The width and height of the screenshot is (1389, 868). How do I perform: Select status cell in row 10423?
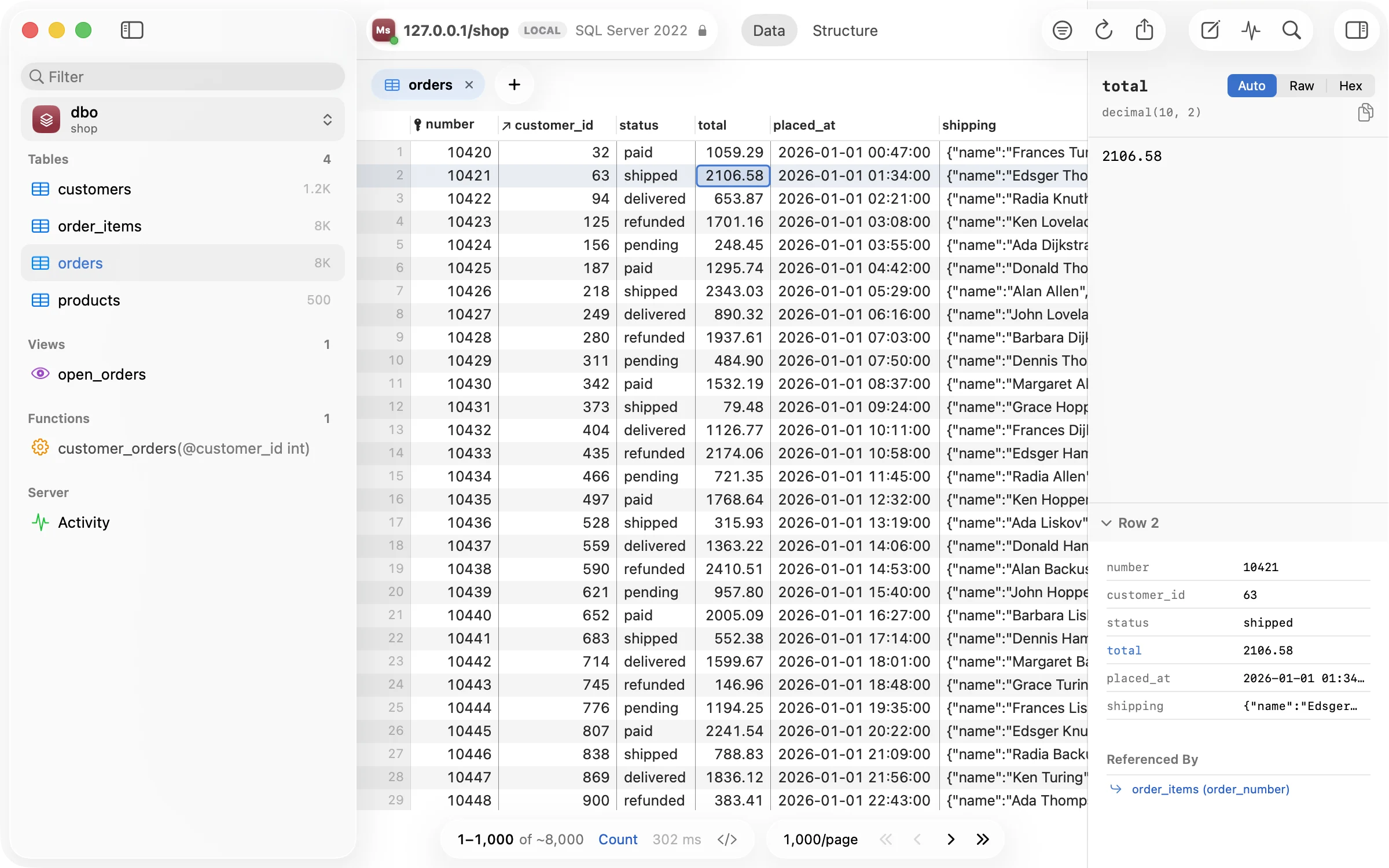click(x=655, y=222)
